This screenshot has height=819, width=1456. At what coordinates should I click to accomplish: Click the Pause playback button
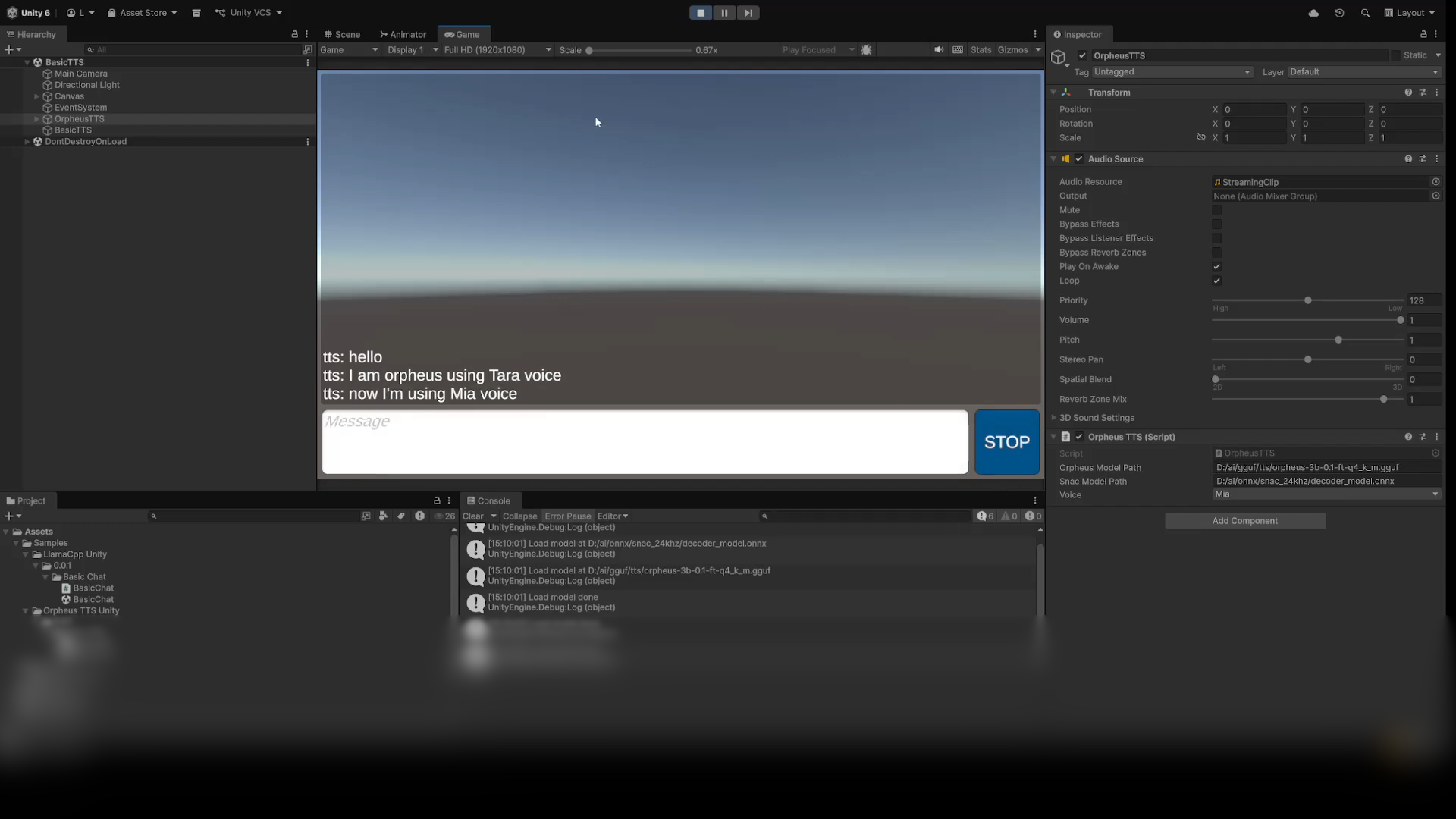pyautogui.click(x=724, y=13)
